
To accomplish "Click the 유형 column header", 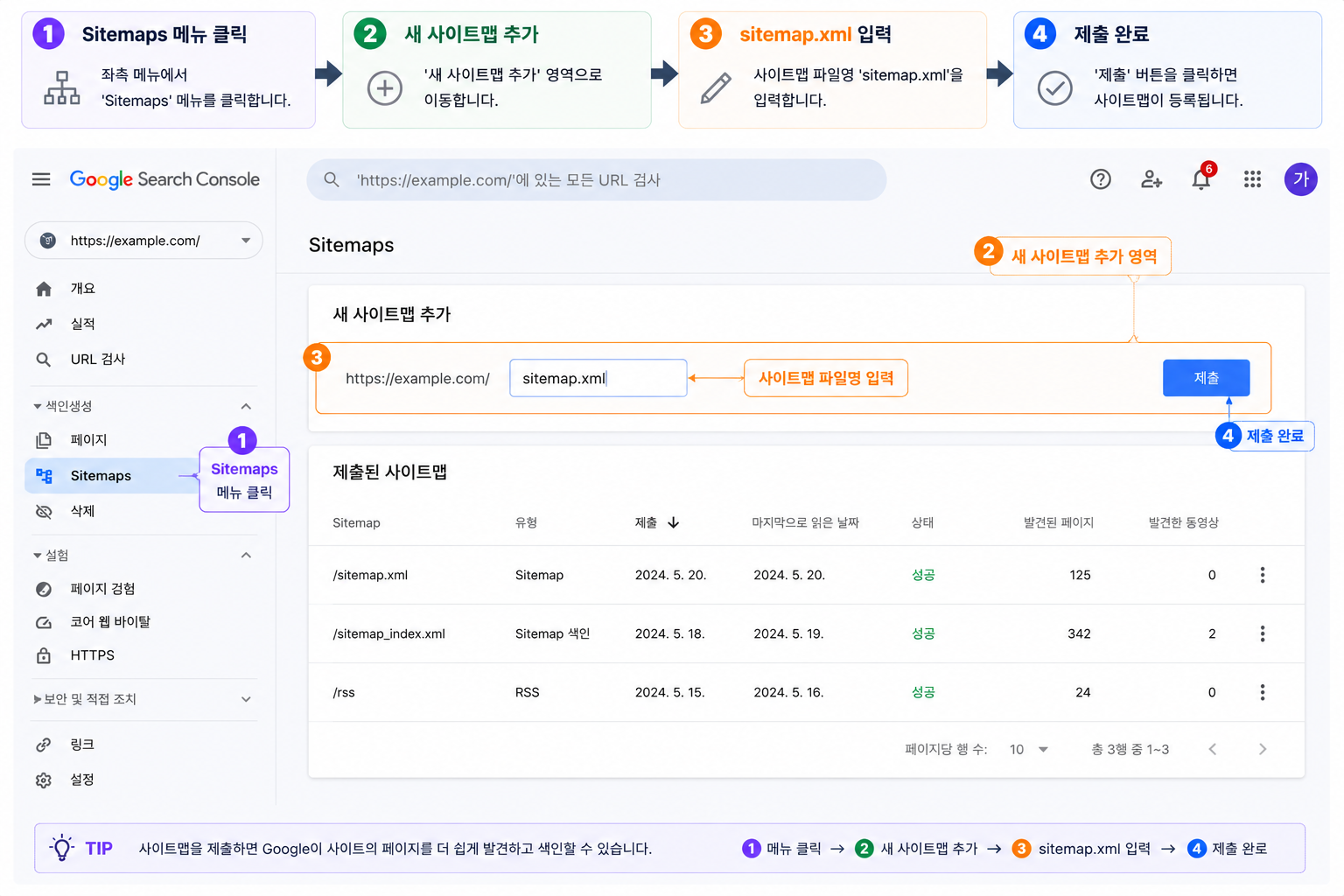I will click(x=526, y=522).
